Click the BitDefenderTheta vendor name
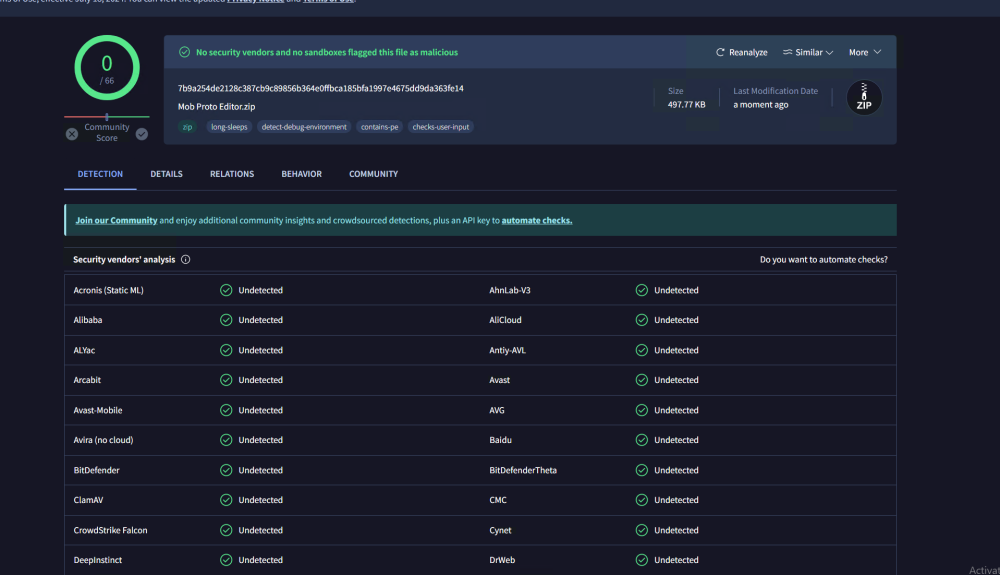The image size is (1000, 575). point(523,470)
